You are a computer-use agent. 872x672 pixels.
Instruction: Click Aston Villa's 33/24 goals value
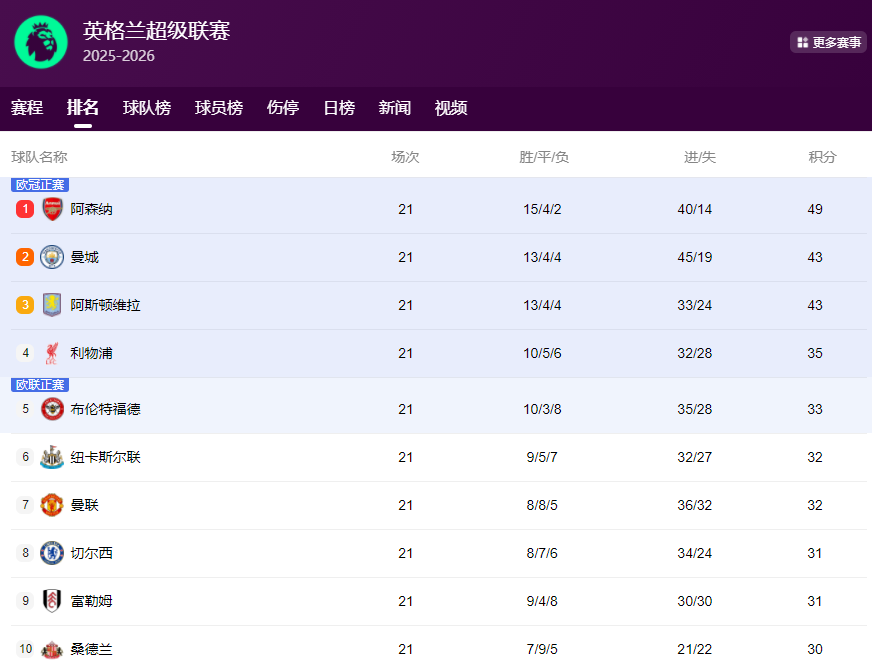tap(695, 305)
